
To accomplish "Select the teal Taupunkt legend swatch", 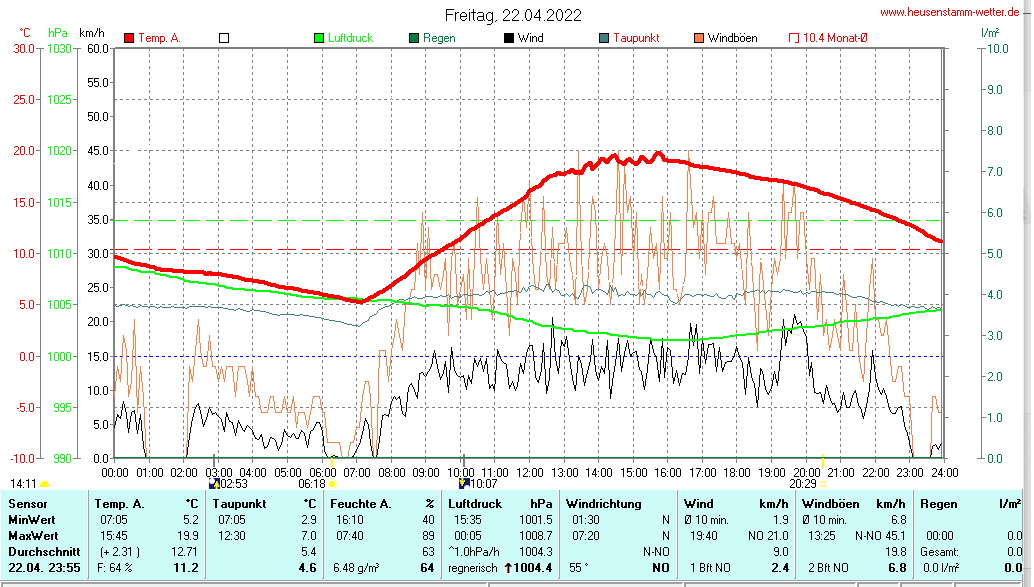I will tap(603, 38).
